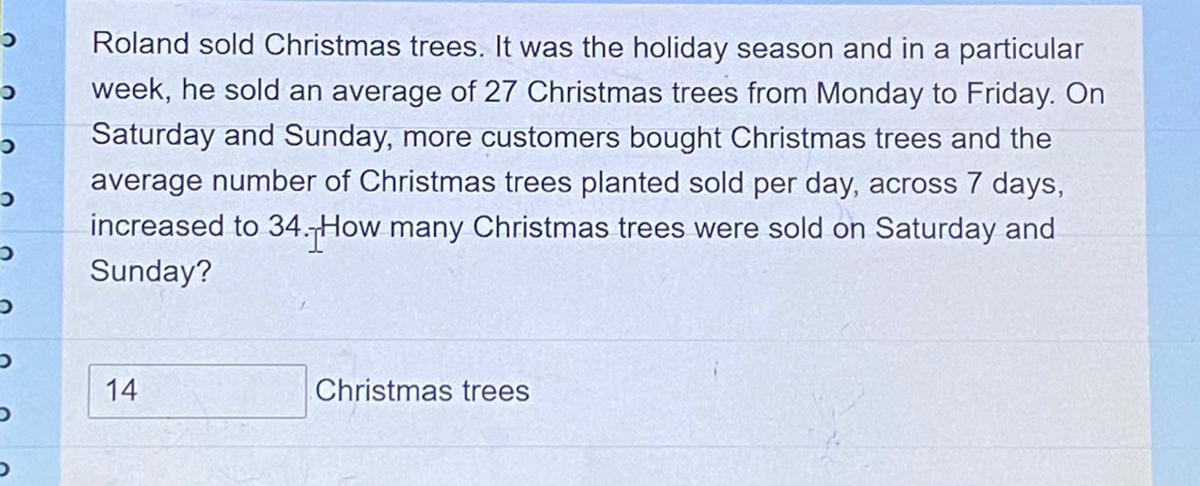Select the partial circle beside the 'average number' line

click(5, 205)
